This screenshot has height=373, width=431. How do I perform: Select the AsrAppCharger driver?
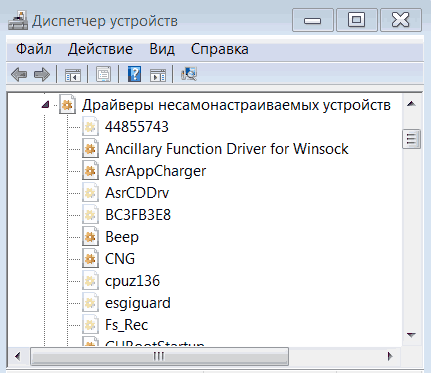[156, 171]
